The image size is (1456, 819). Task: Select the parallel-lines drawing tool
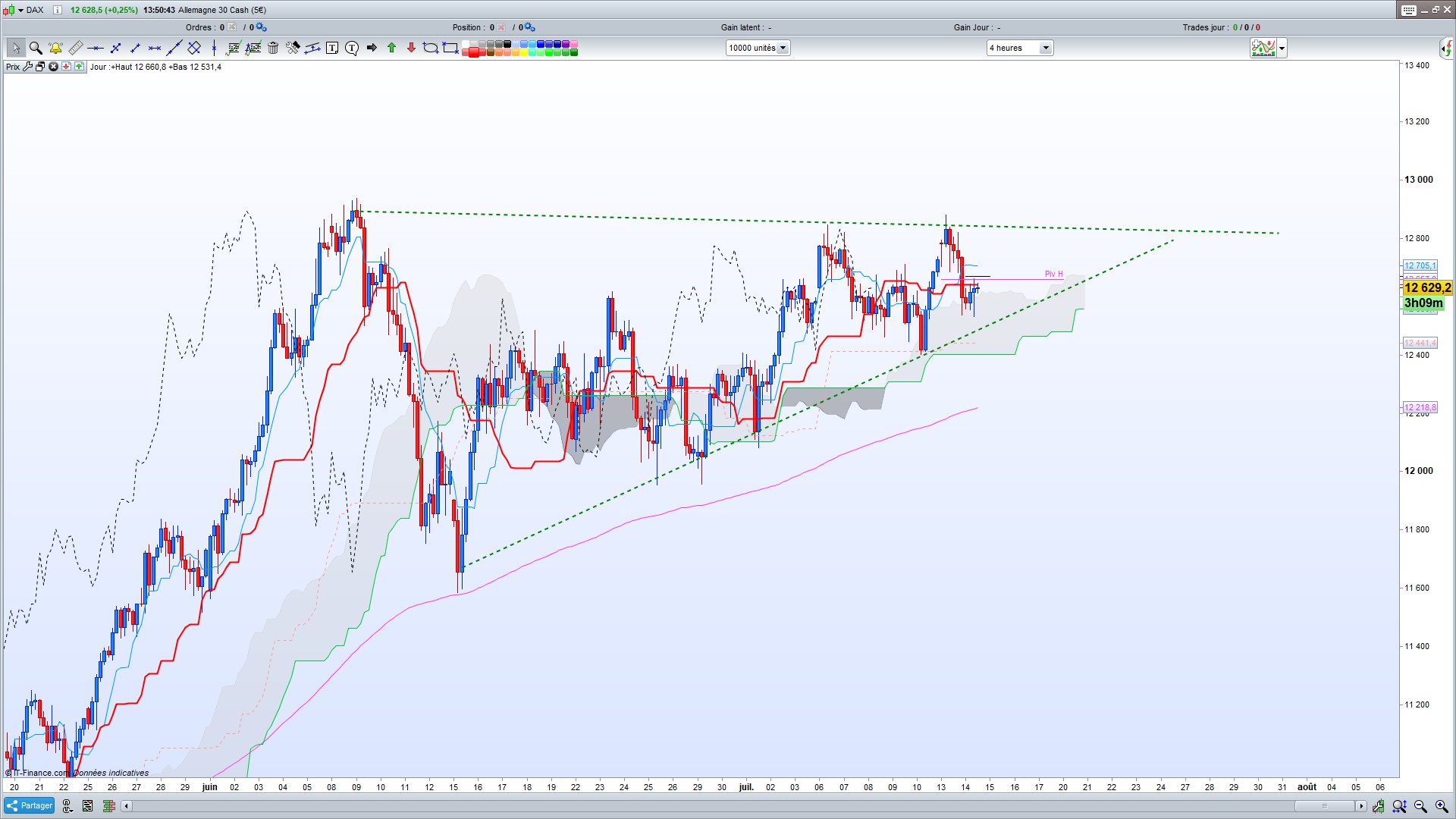point(312,48)
